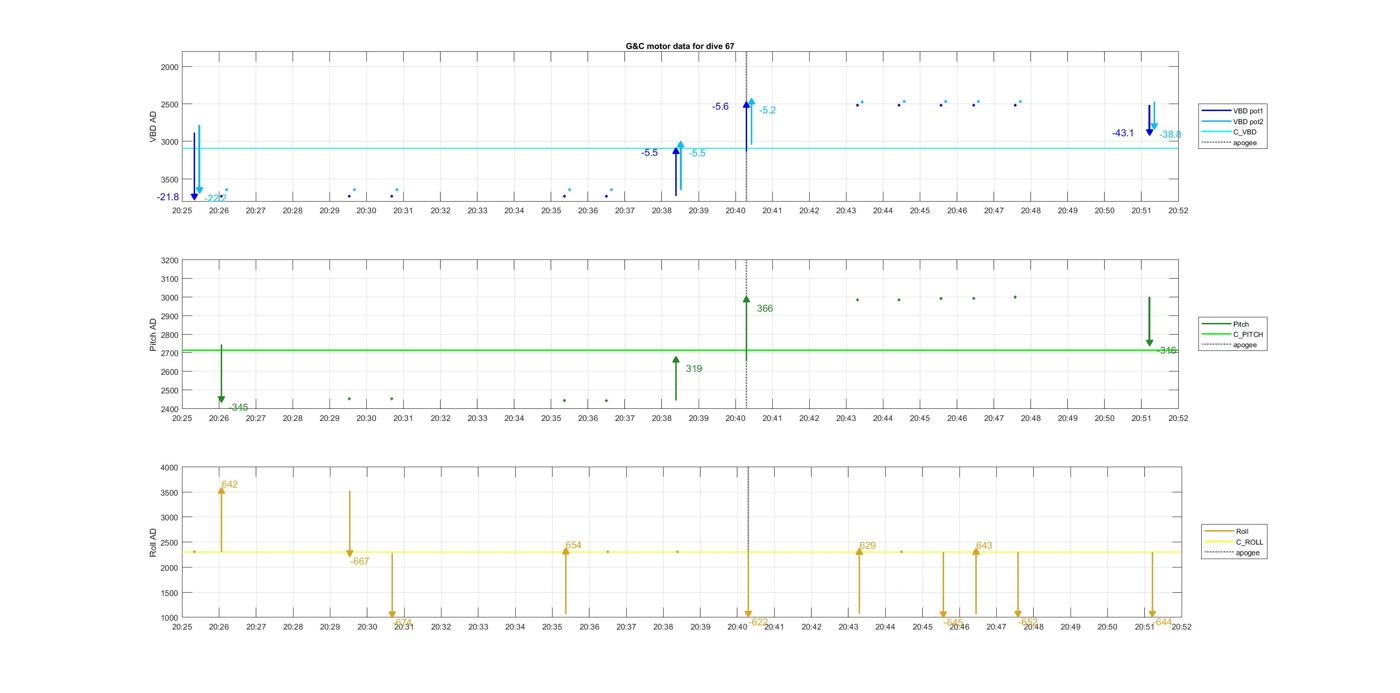Click the "3200" tick on Pitch axis
Screen dimensions: 1400x693
[x=169, y=261]
